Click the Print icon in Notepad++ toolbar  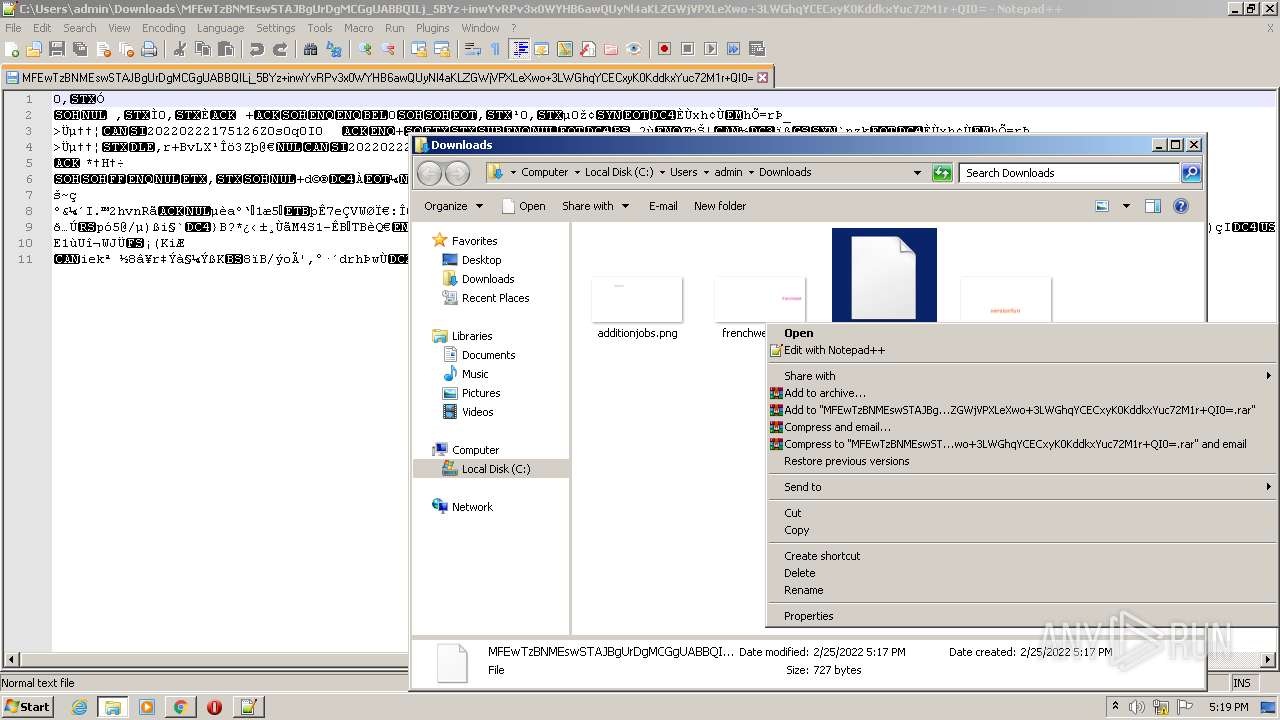(149, 48)
